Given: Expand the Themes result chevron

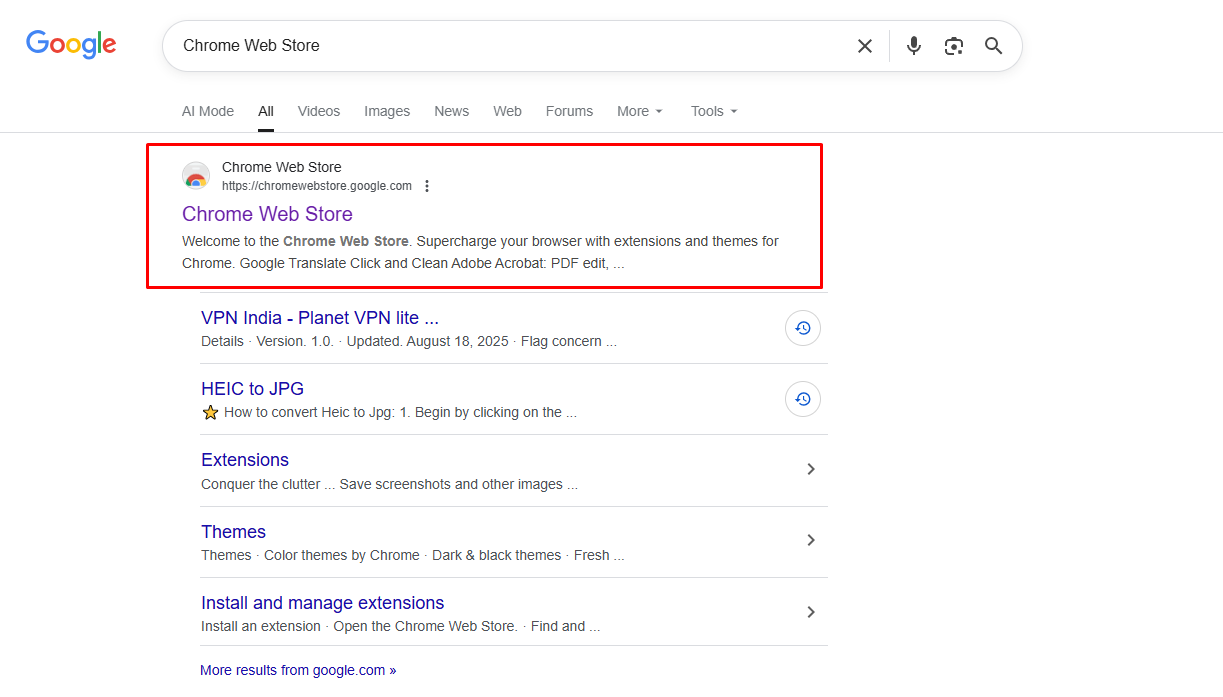Looking at the screenshot, I should pyautogui.click(x=811, y=540).
